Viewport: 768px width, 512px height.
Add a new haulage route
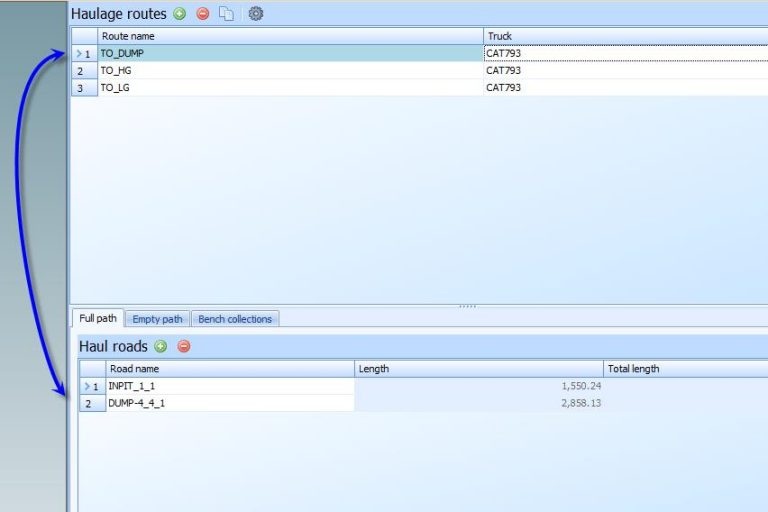click(x=180, y=14)
